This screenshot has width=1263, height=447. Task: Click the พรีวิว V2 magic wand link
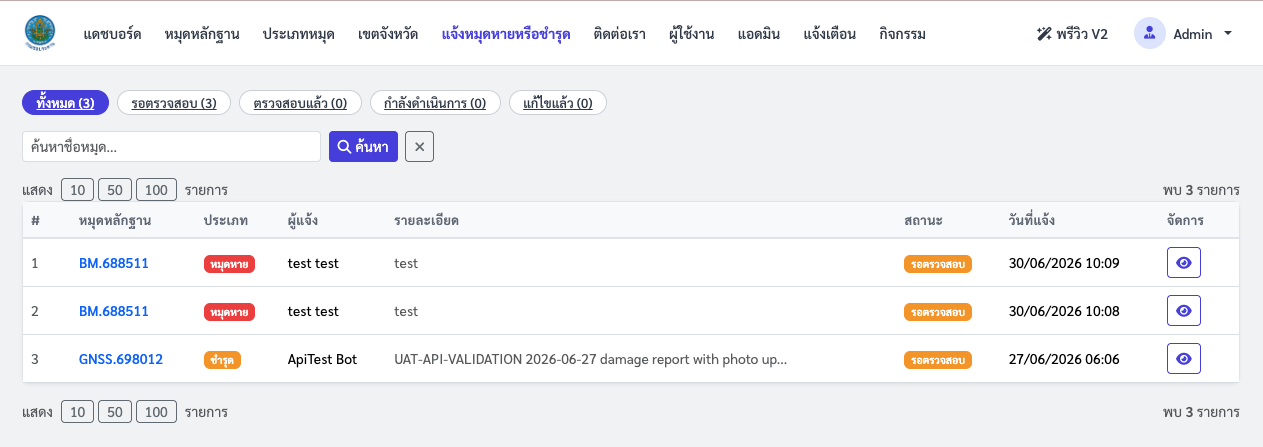pyautogui.click(x=1072, y=34)
